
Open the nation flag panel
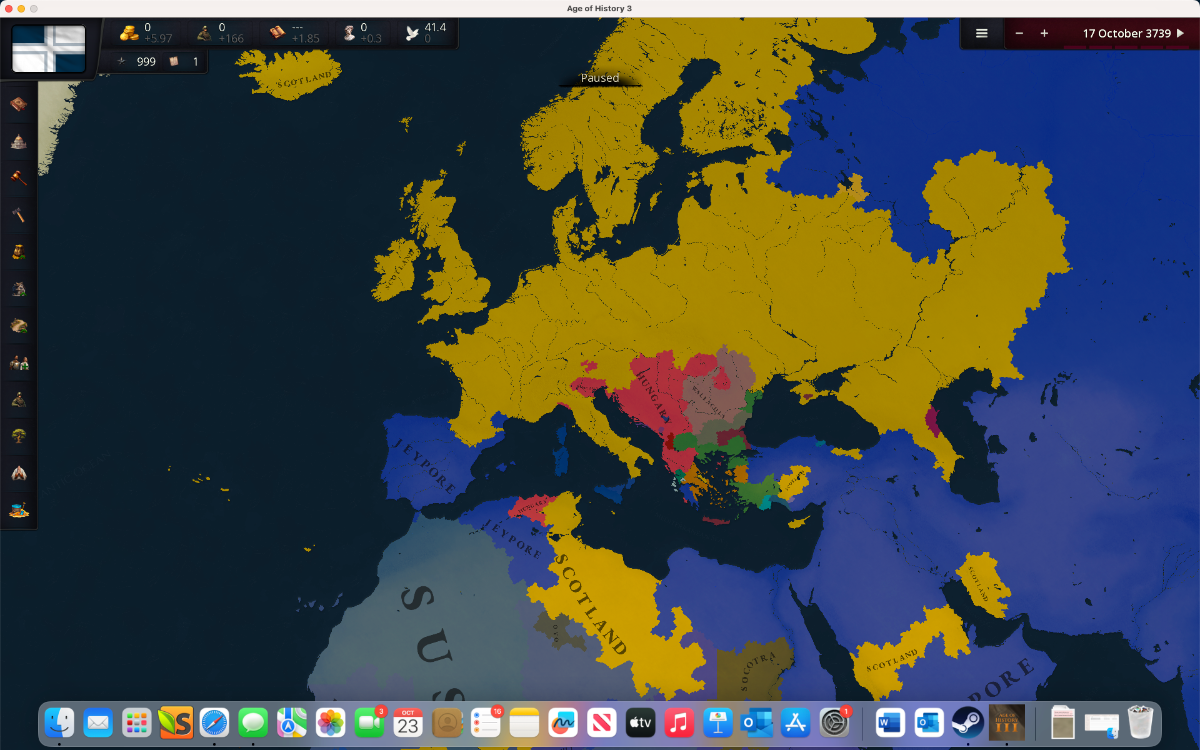(48, 49)
